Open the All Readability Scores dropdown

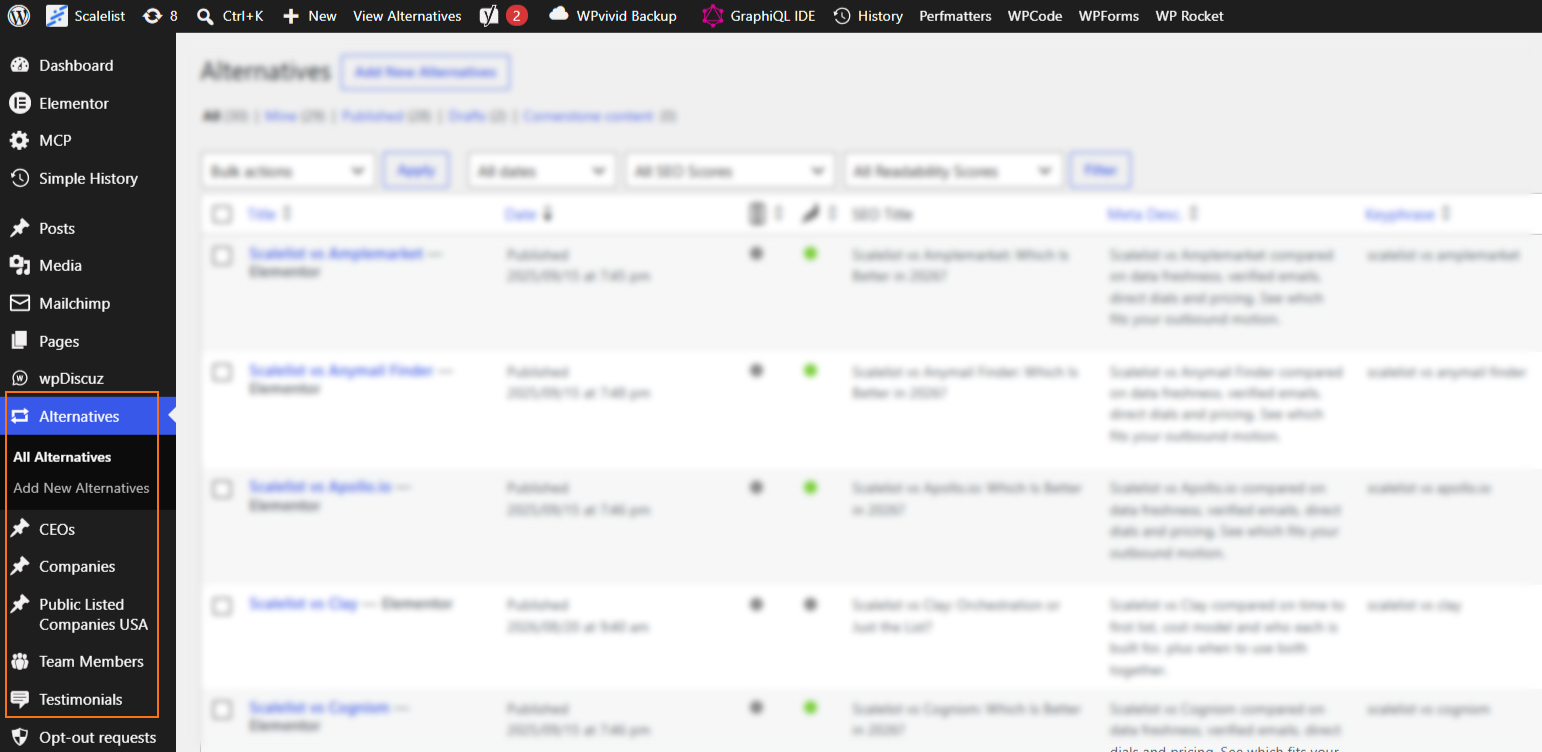point(953,171)
